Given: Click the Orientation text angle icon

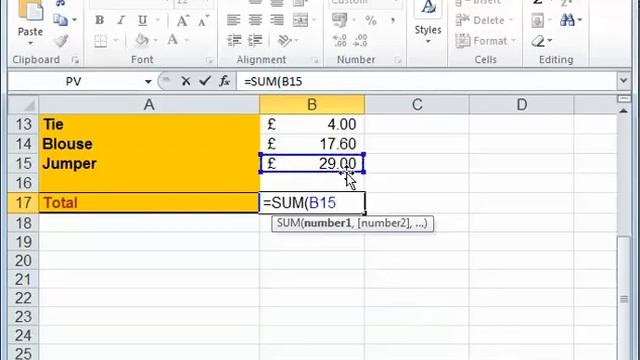Looking at the screenshot, I should click(284, 40).
